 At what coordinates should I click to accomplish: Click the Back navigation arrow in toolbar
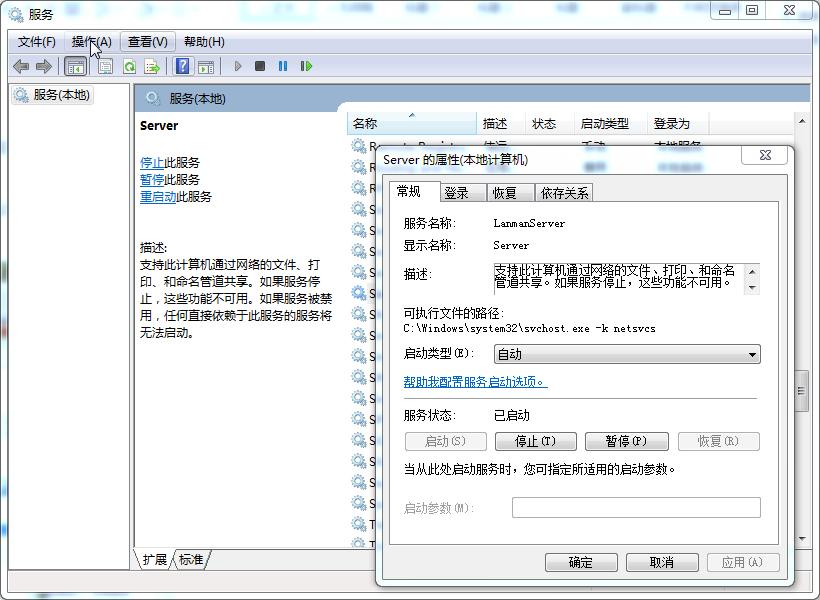pos(20,66)
